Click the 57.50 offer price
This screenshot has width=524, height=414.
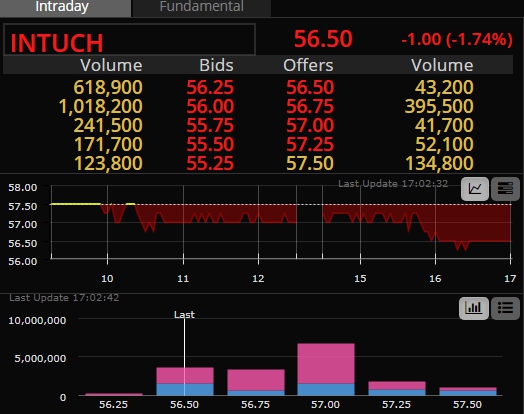310,164
